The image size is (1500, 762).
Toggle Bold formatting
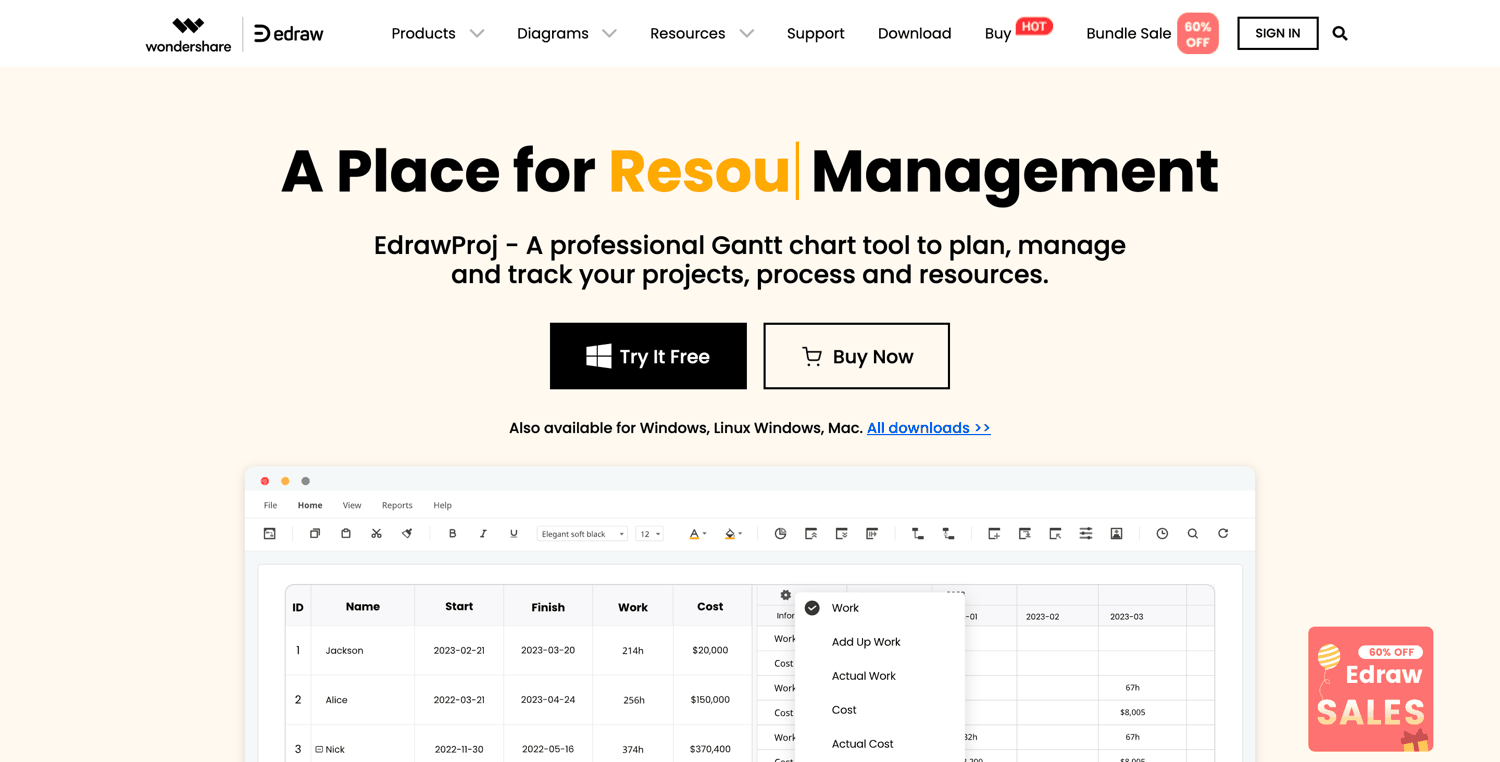tap(452, 534)
